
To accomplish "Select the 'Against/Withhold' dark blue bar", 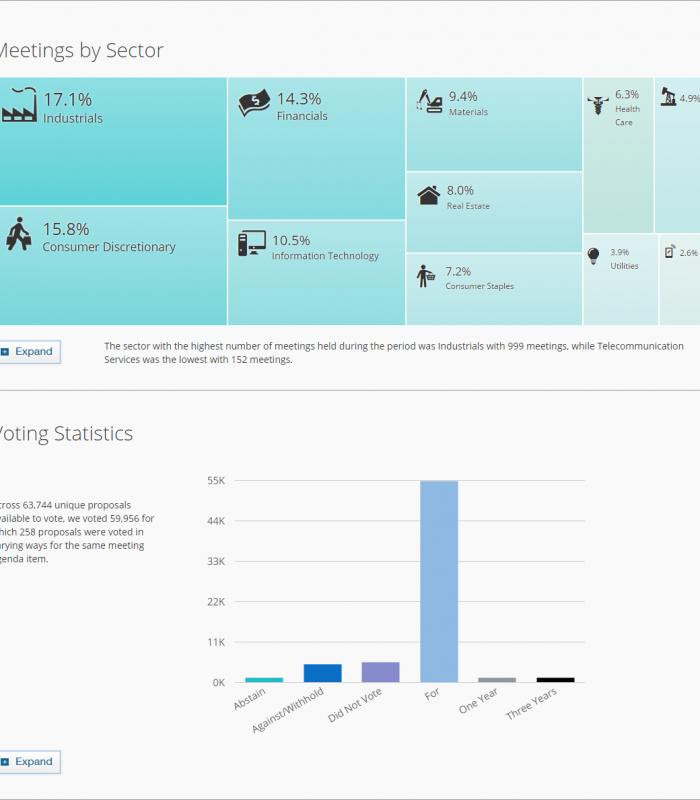I will click(x=323, y=673).
